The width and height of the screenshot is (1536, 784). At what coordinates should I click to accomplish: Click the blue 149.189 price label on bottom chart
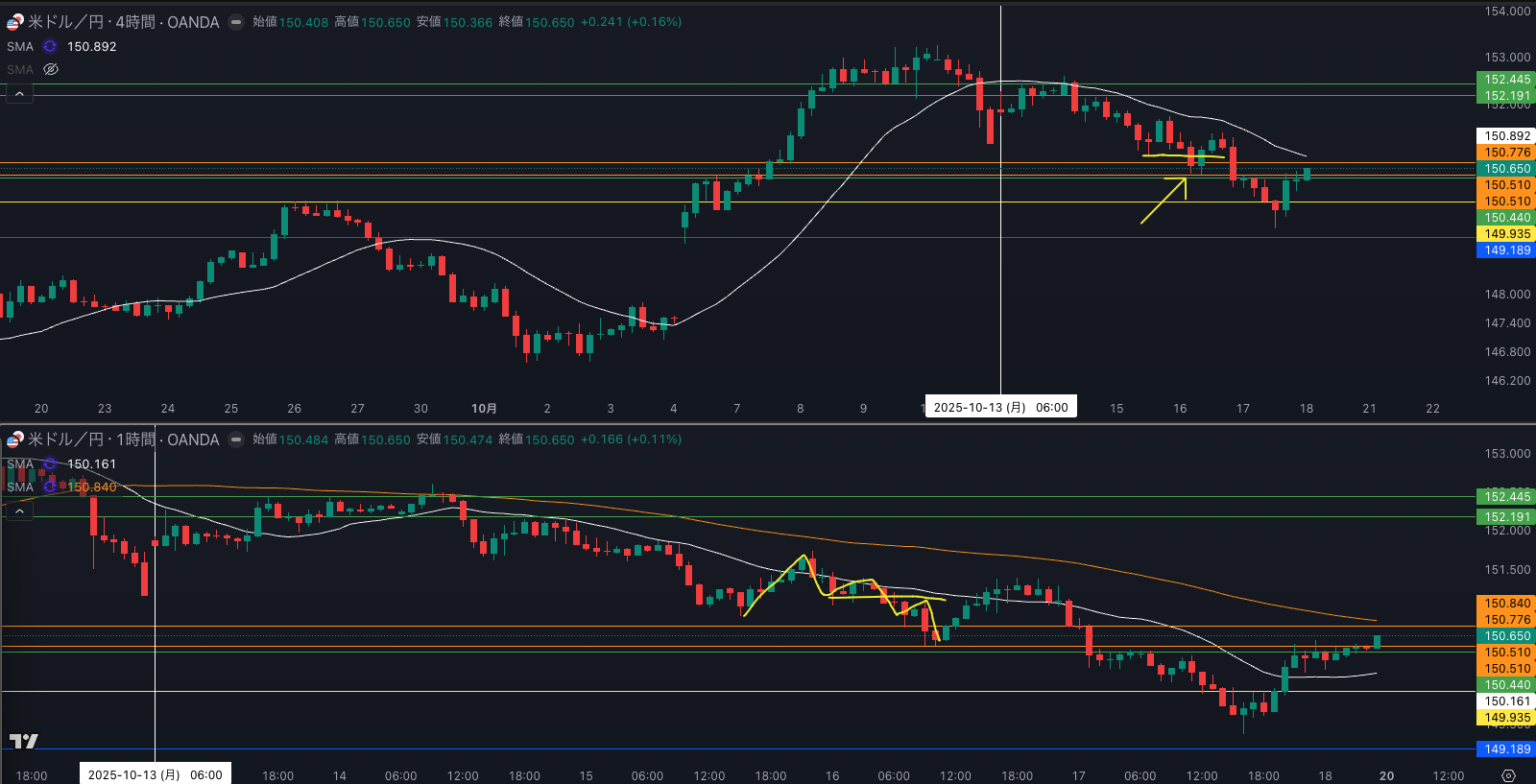pos(1506,748)
